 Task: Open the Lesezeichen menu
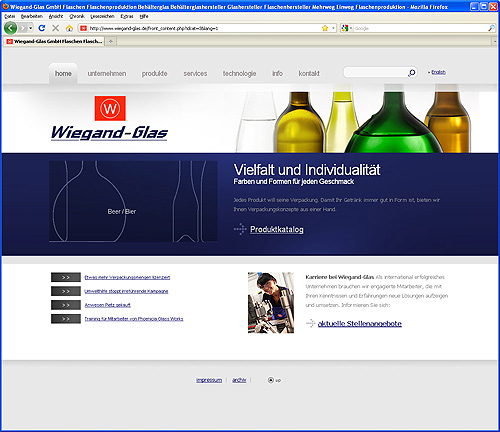click(x=102, y=16)
